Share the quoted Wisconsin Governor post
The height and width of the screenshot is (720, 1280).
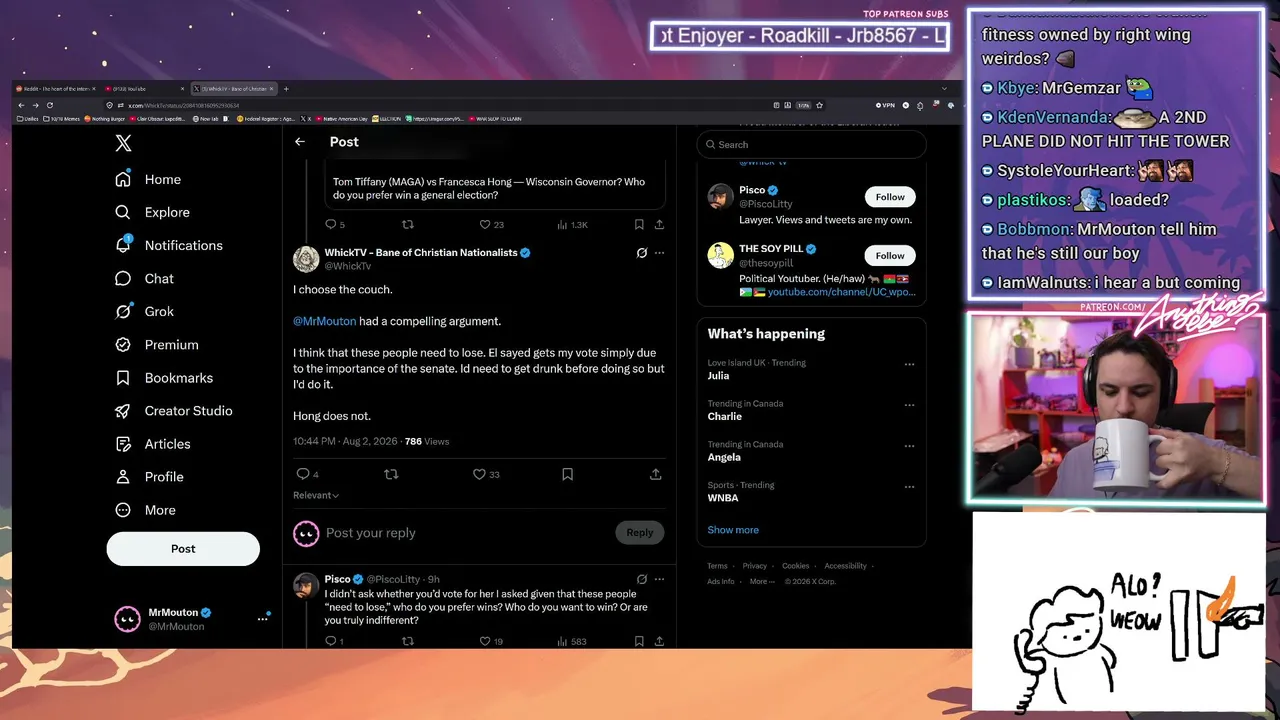[x=659, y=225]
